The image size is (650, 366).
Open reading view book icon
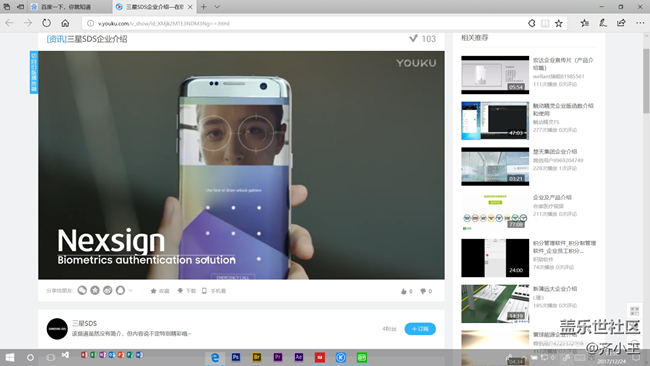(545, 24)
